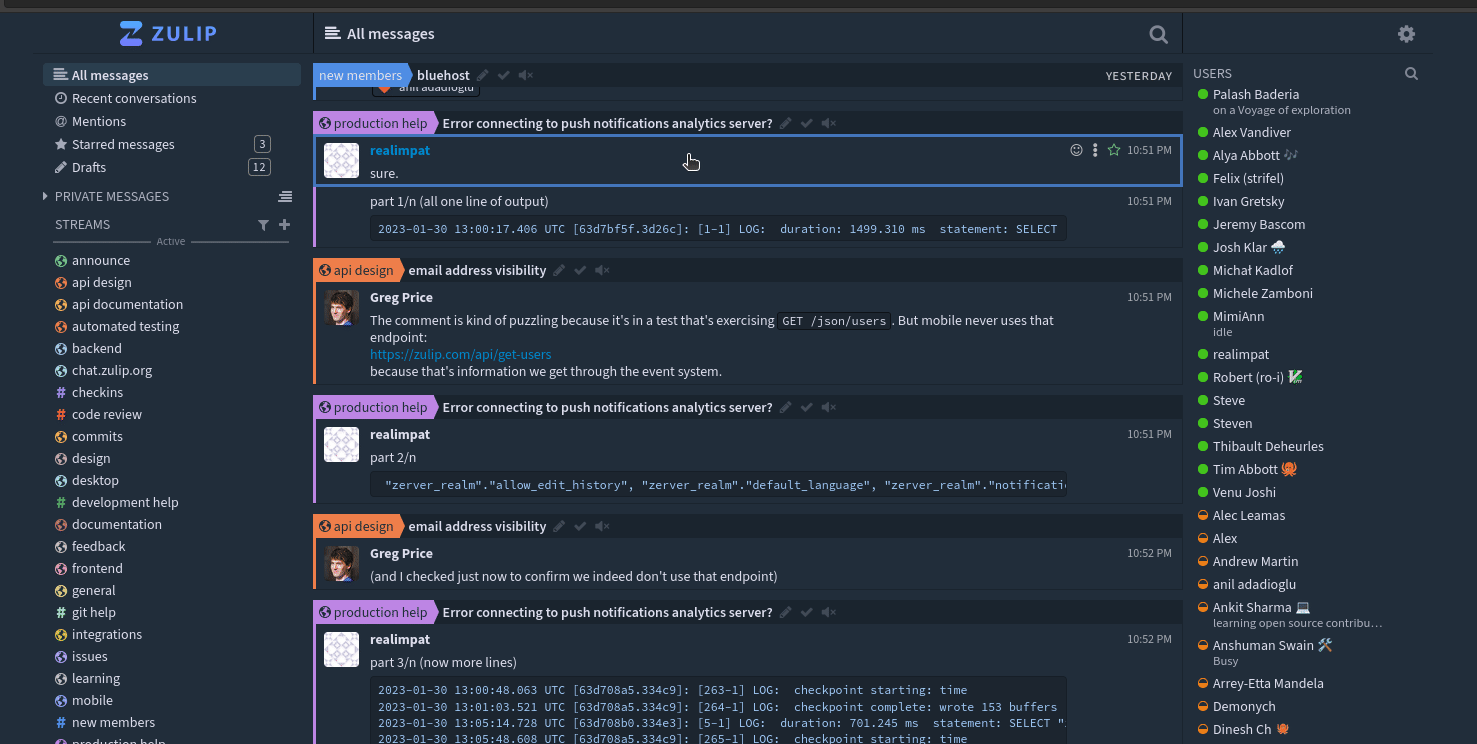Star realimpat's highlighted message
This screenshot has width=1477, height=744.
(x=1112, y=150)
